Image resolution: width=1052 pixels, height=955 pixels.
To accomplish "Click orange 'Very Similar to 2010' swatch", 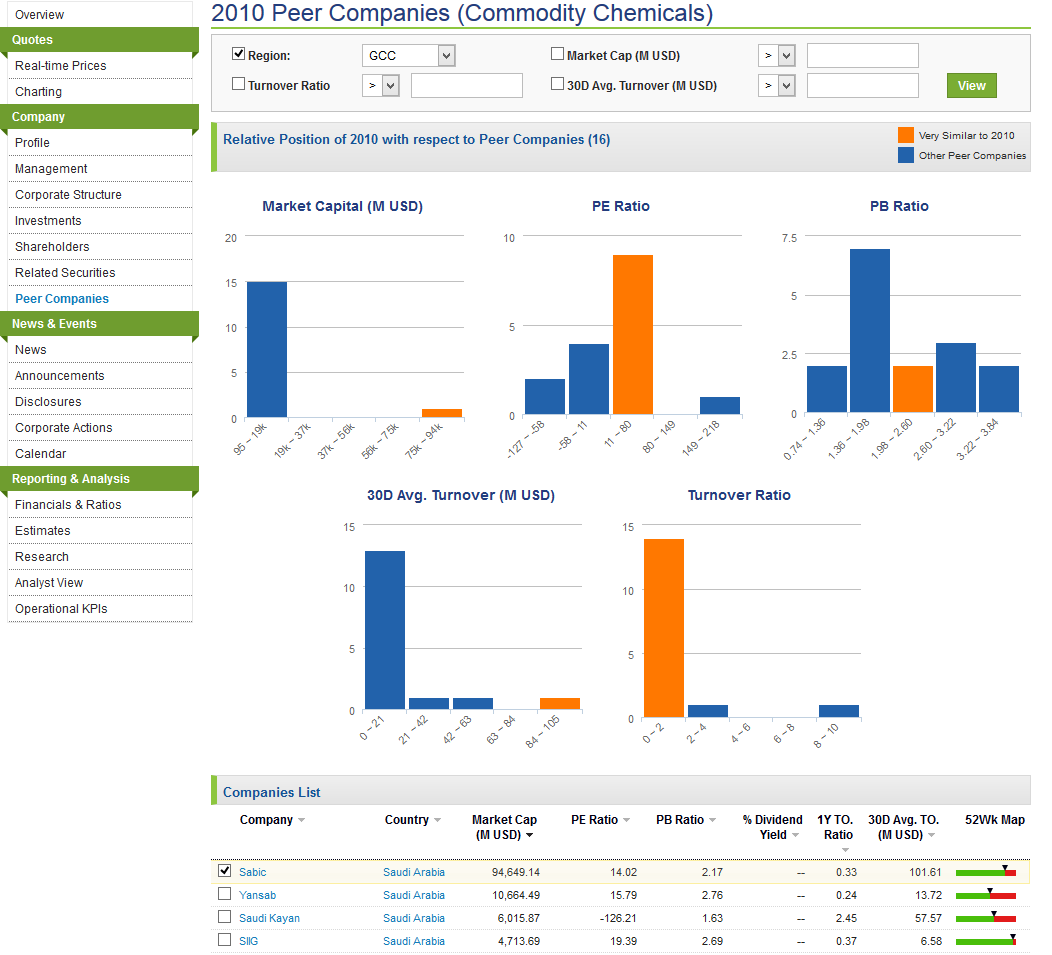I will click(905, 136).
